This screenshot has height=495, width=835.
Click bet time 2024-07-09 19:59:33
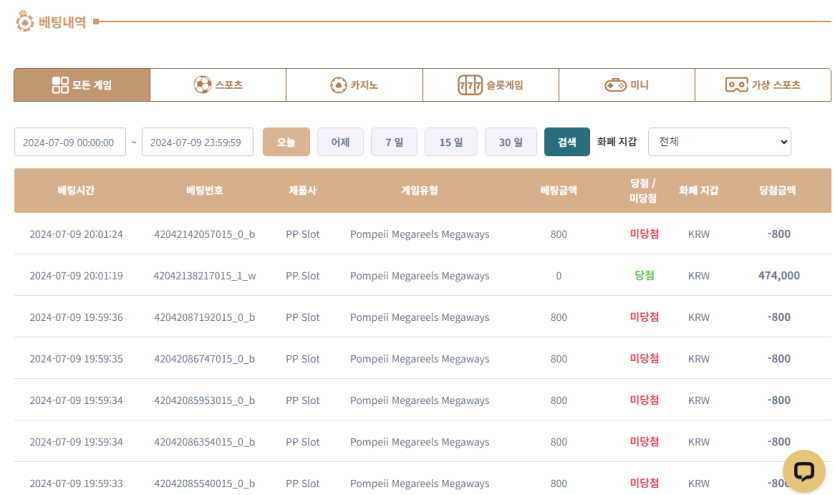pyautogui.click(x=76, y=483)
